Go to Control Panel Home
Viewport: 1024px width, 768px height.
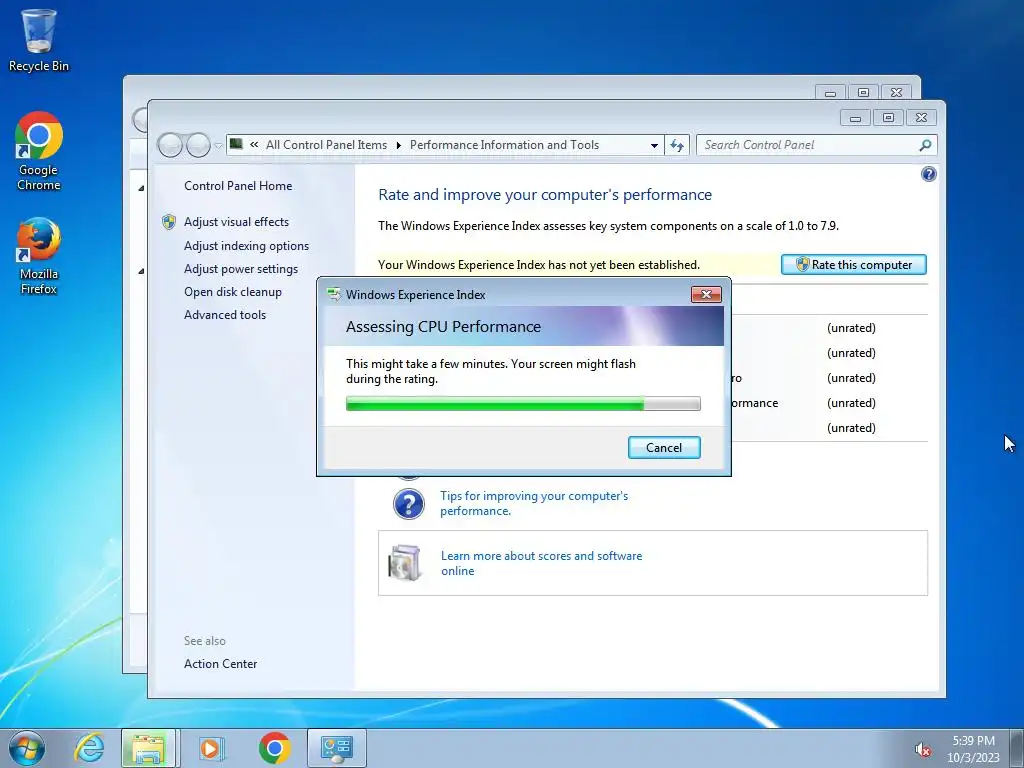238,186
